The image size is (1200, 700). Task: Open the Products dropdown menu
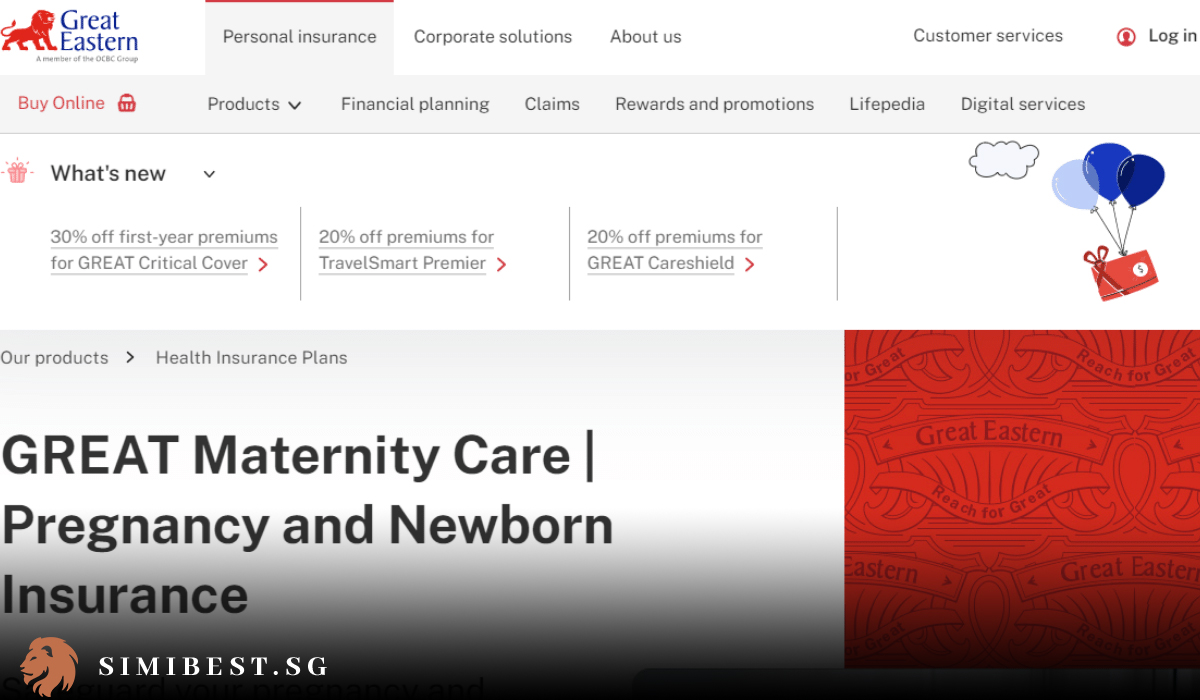pyautogui.click(x=254, y=104)
